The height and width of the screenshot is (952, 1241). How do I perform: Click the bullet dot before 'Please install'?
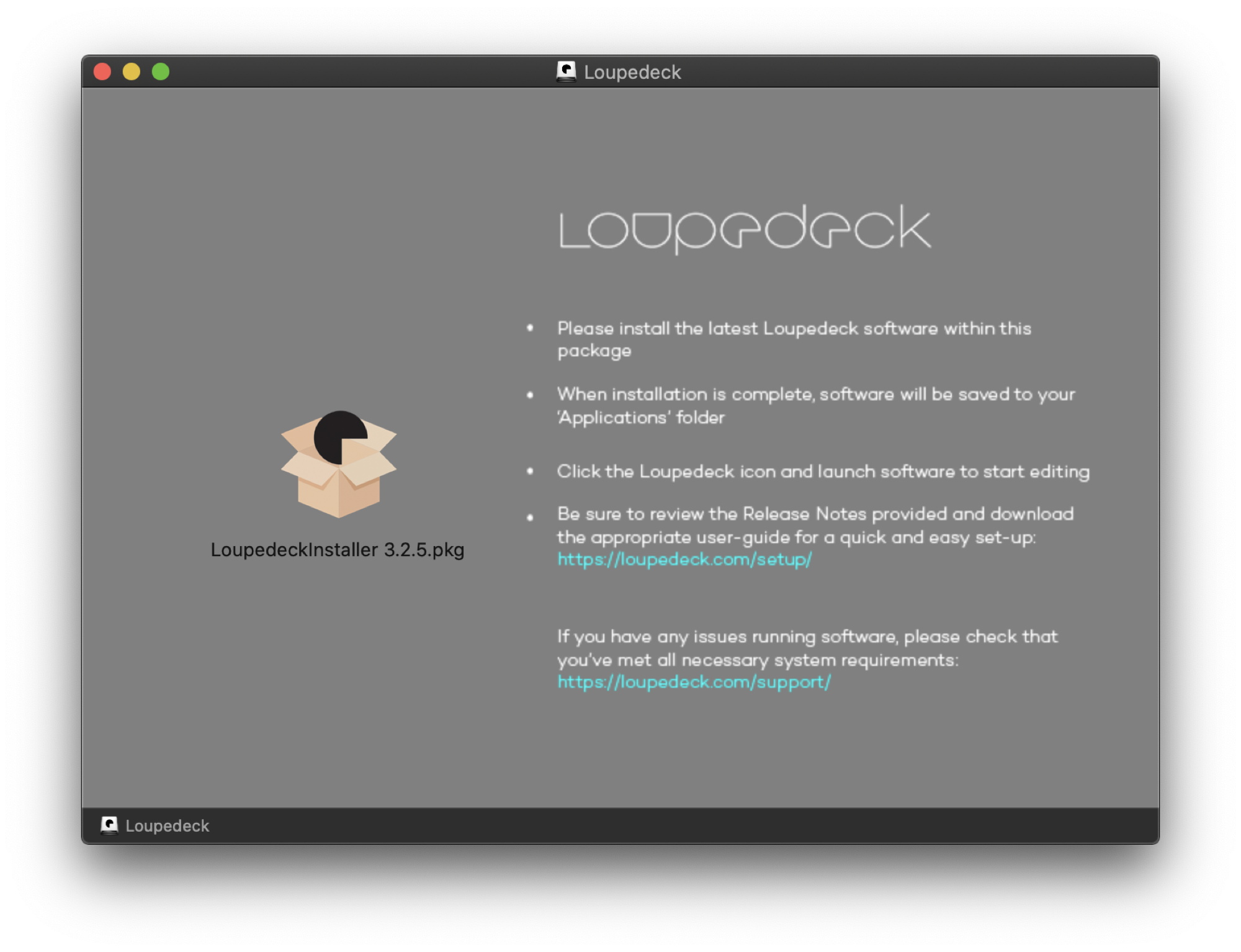click(x=530, y=328)
